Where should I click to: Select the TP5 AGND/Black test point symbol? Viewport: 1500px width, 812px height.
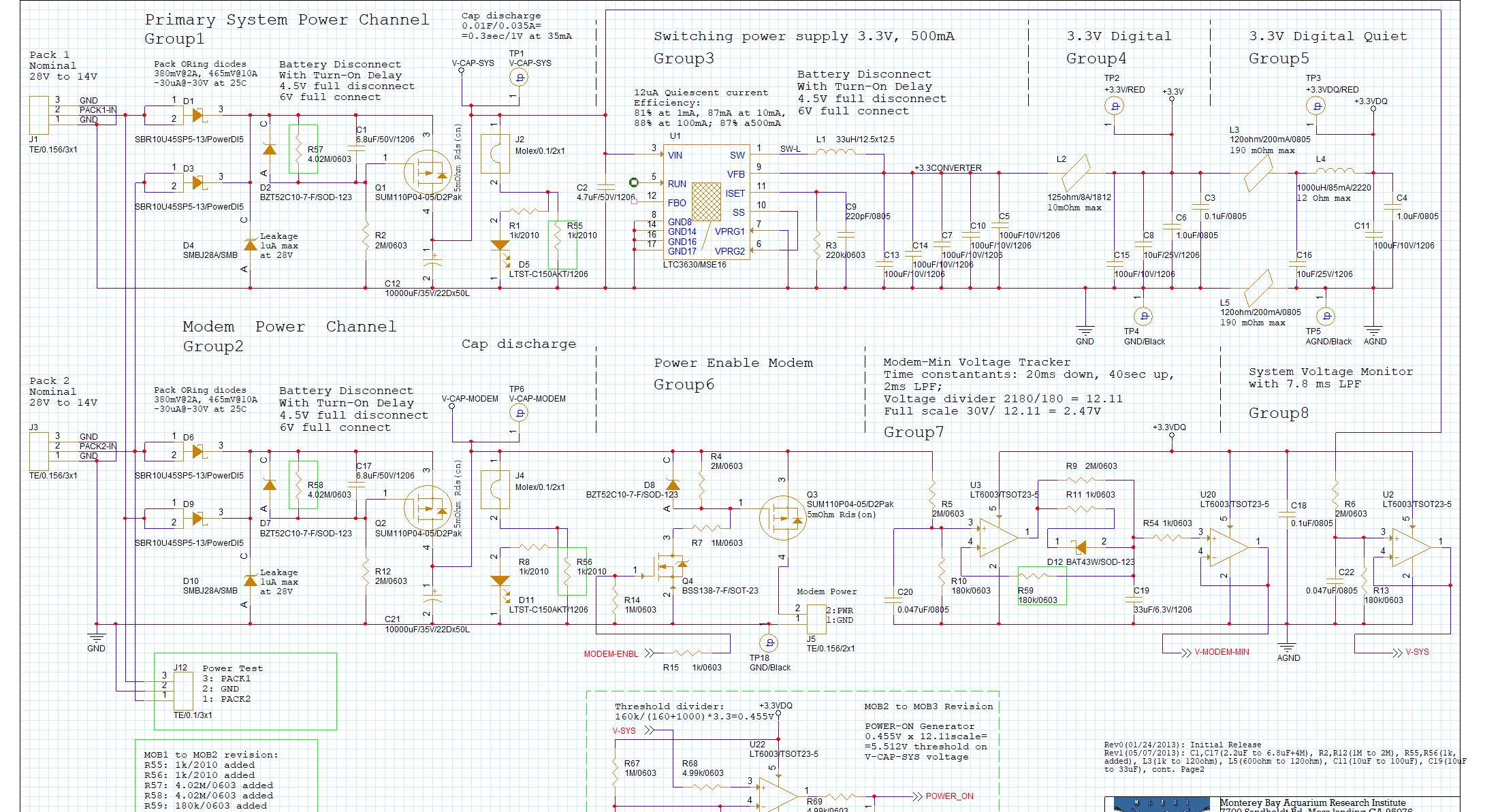point(1325,316)
